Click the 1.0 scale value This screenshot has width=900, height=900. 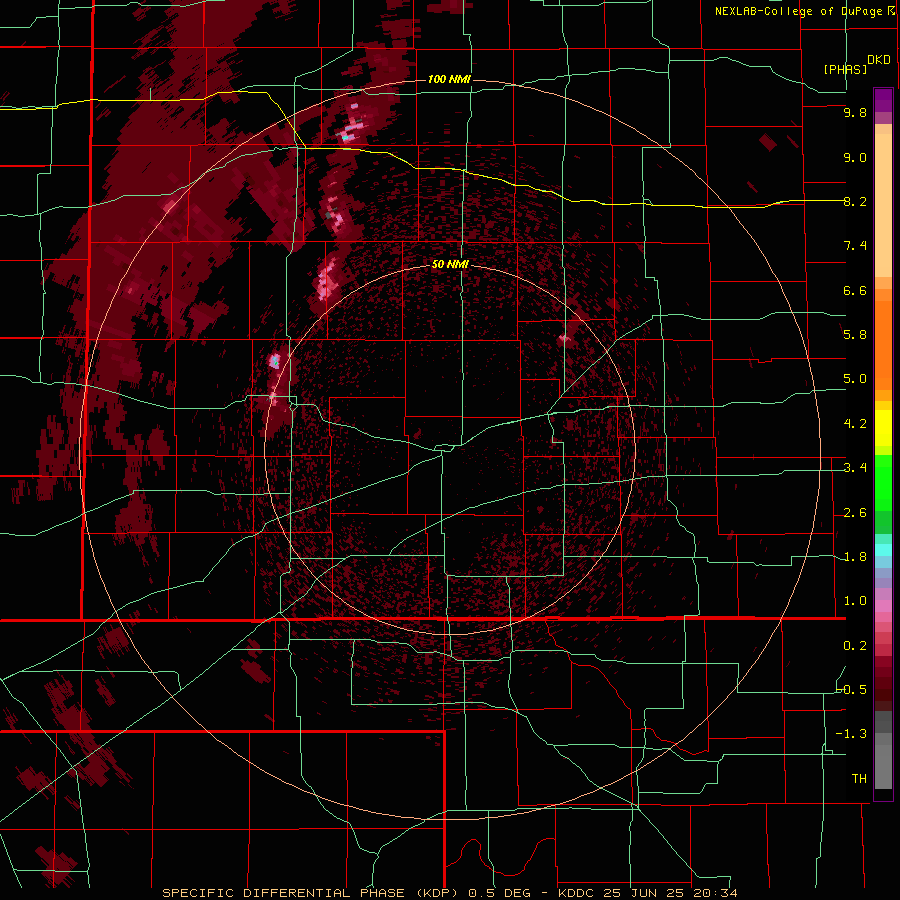pos(855,601)
